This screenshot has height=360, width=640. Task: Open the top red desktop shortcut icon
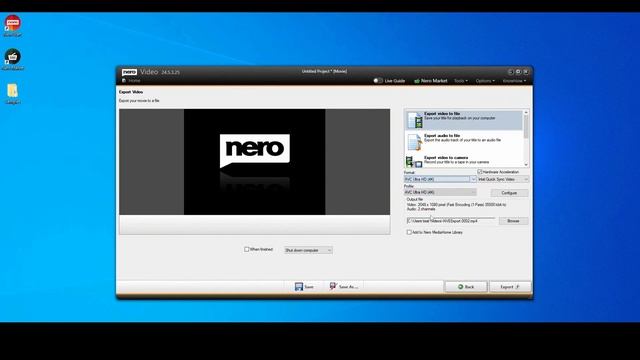coord(13,23)
